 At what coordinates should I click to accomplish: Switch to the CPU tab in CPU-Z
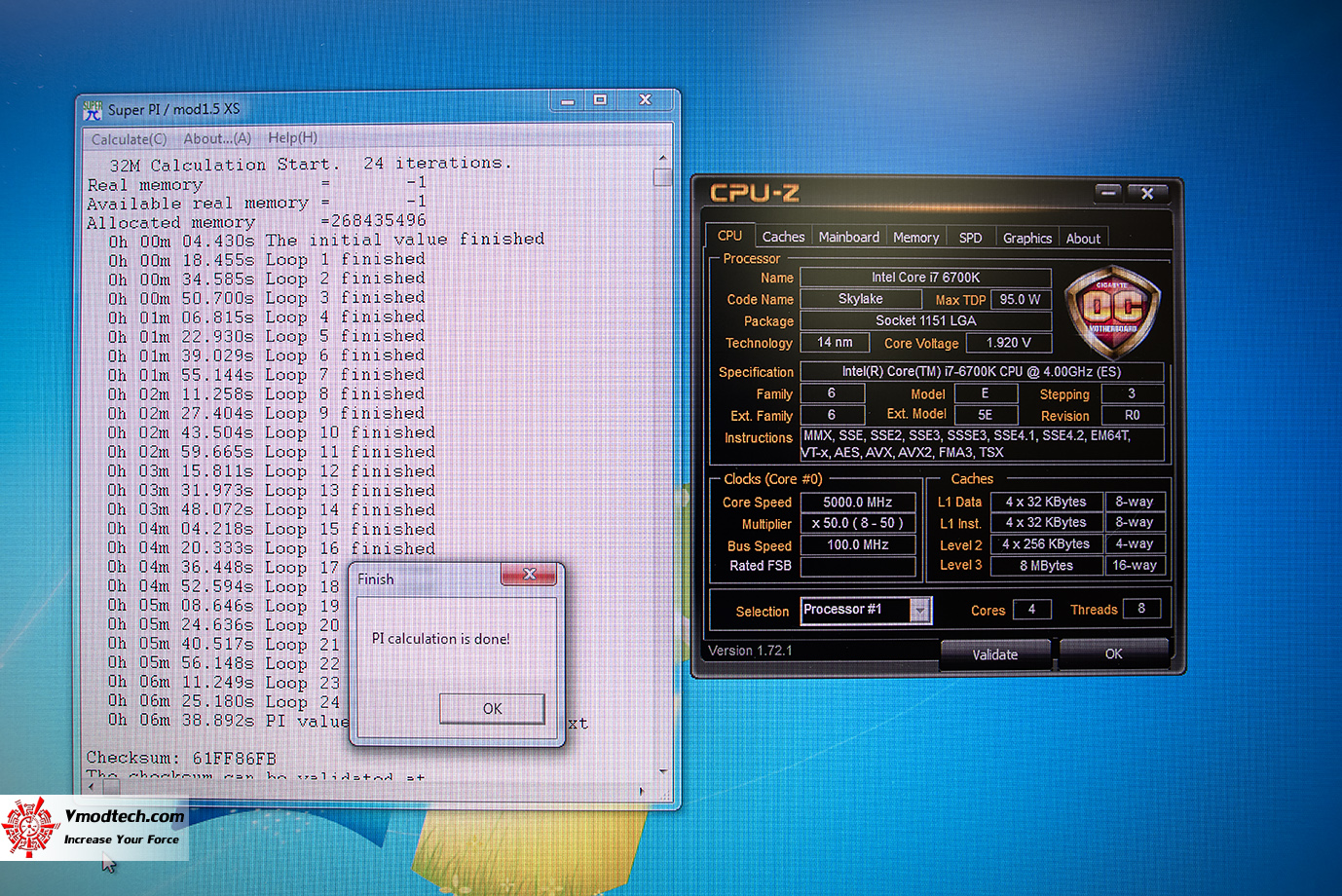pos(729,236)
